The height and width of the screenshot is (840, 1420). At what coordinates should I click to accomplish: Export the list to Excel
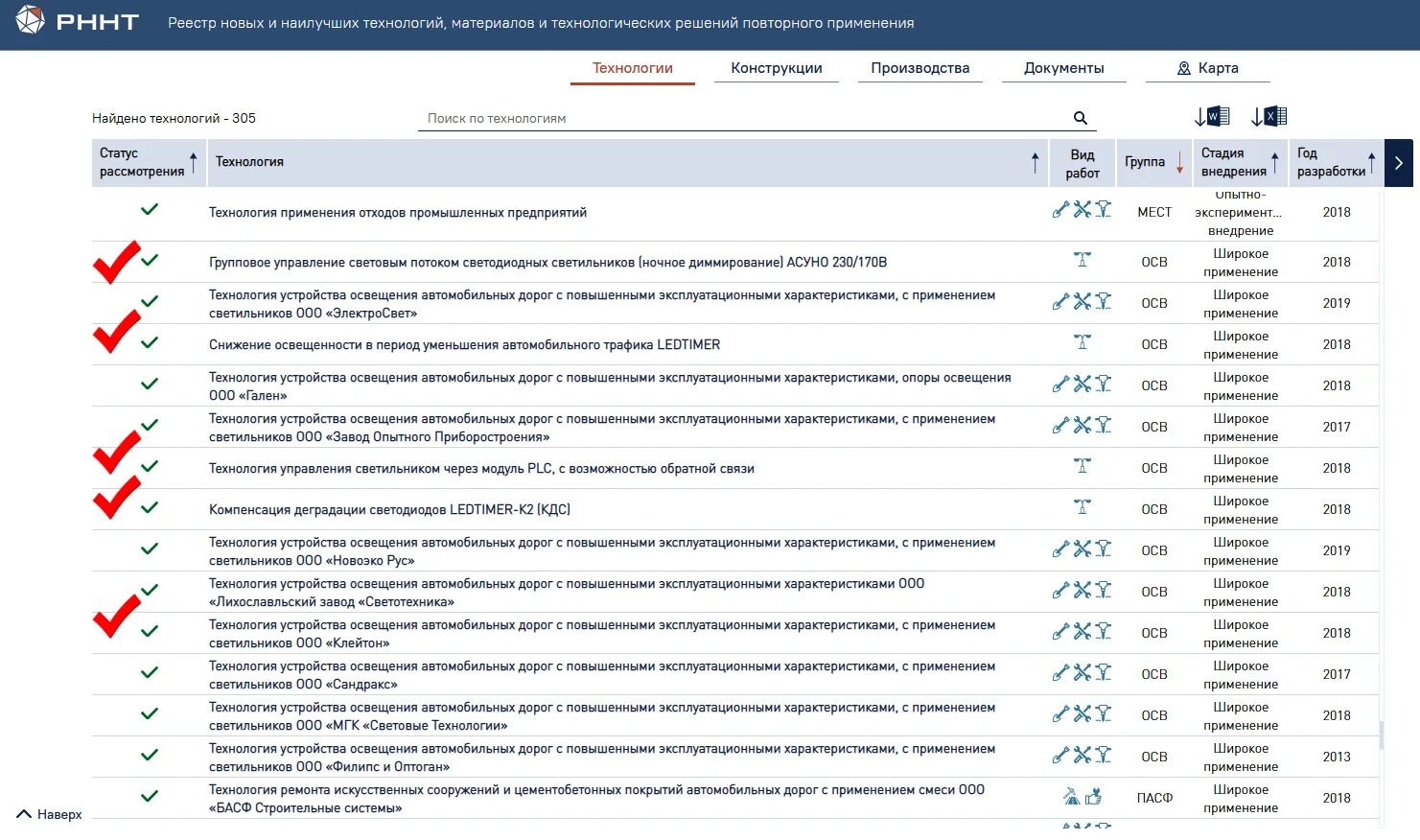[x=1269, y=117]
